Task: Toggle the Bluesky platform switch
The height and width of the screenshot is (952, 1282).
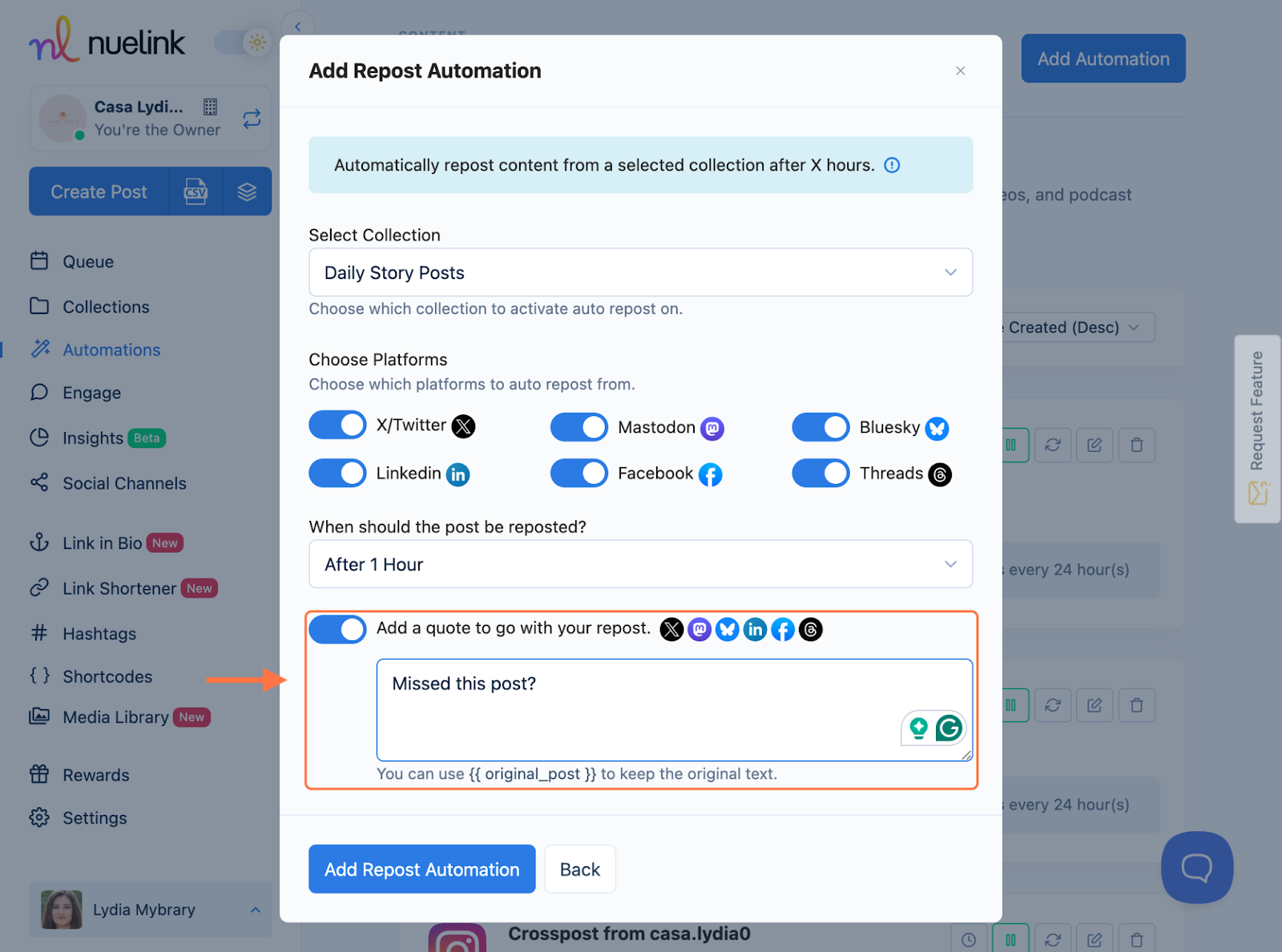Action: pos(820,427)
